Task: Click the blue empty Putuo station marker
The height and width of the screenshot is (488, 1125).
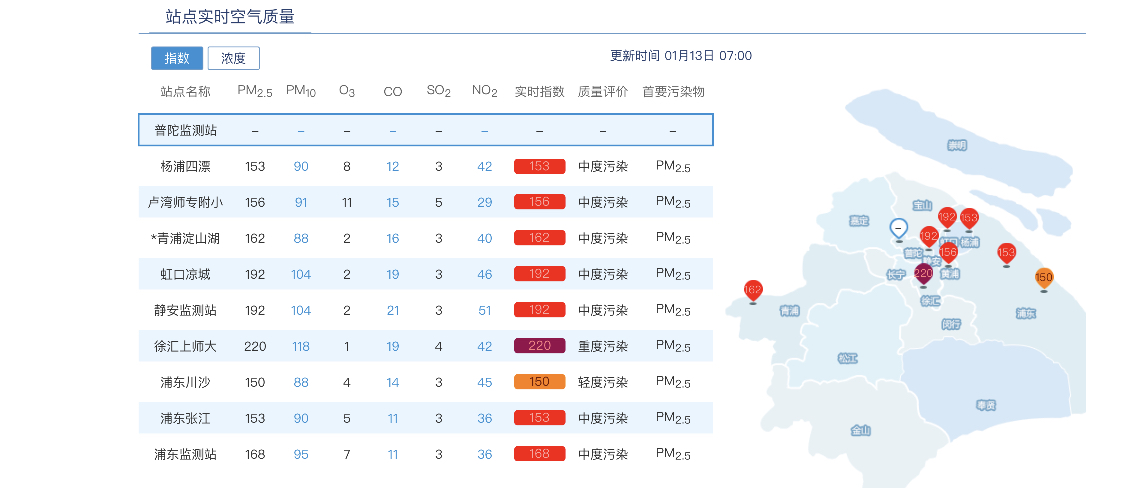Action: (x=898, y=229)
